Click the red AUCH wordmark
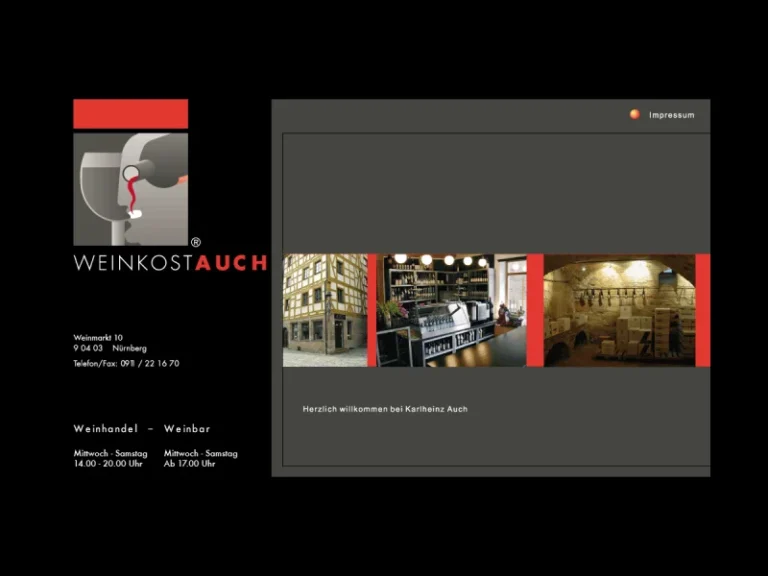 231,264
